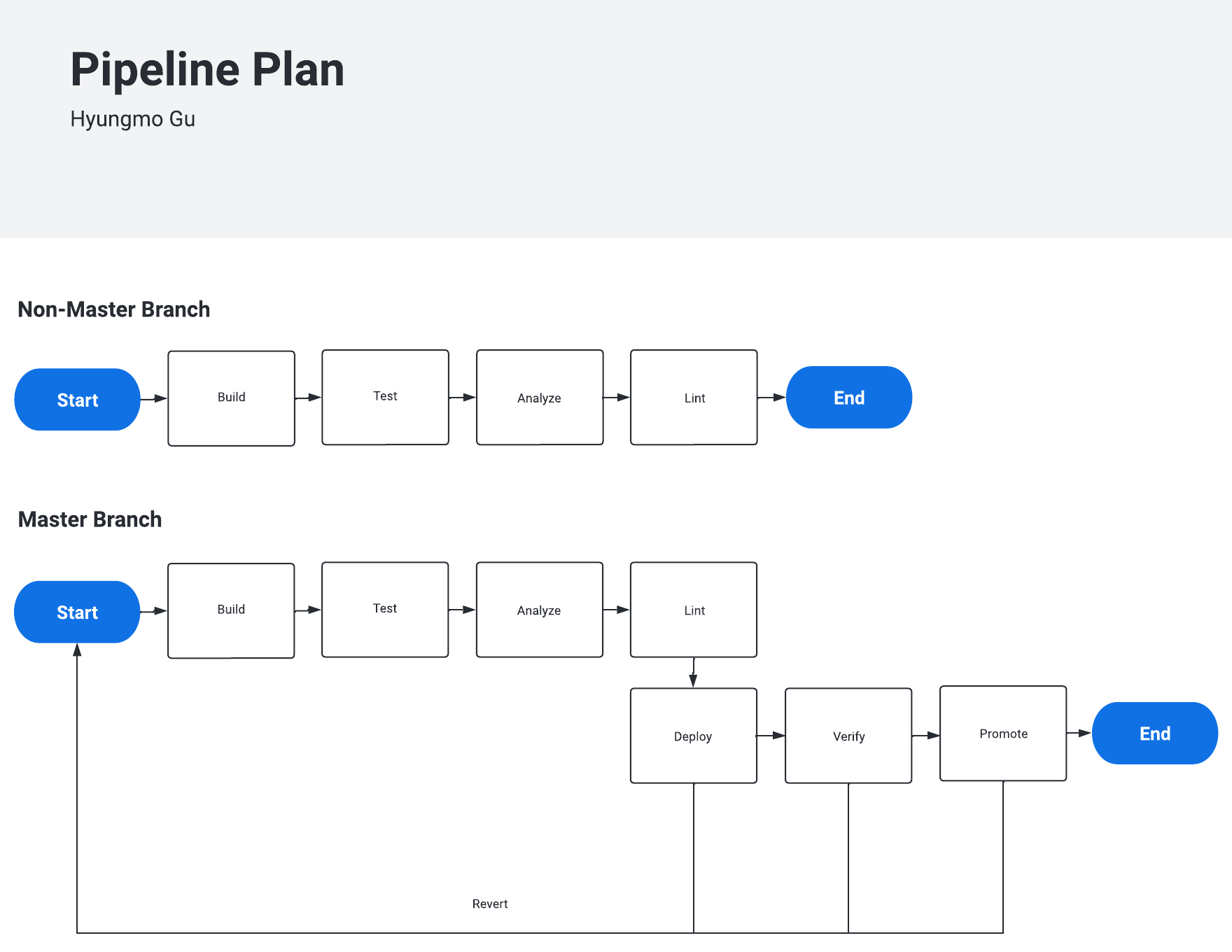Image resolution: width=1232 pixels, height=952 pixels.
Task: Click the Build box in Non-Master Branch
Action: (x=231, y=398)
